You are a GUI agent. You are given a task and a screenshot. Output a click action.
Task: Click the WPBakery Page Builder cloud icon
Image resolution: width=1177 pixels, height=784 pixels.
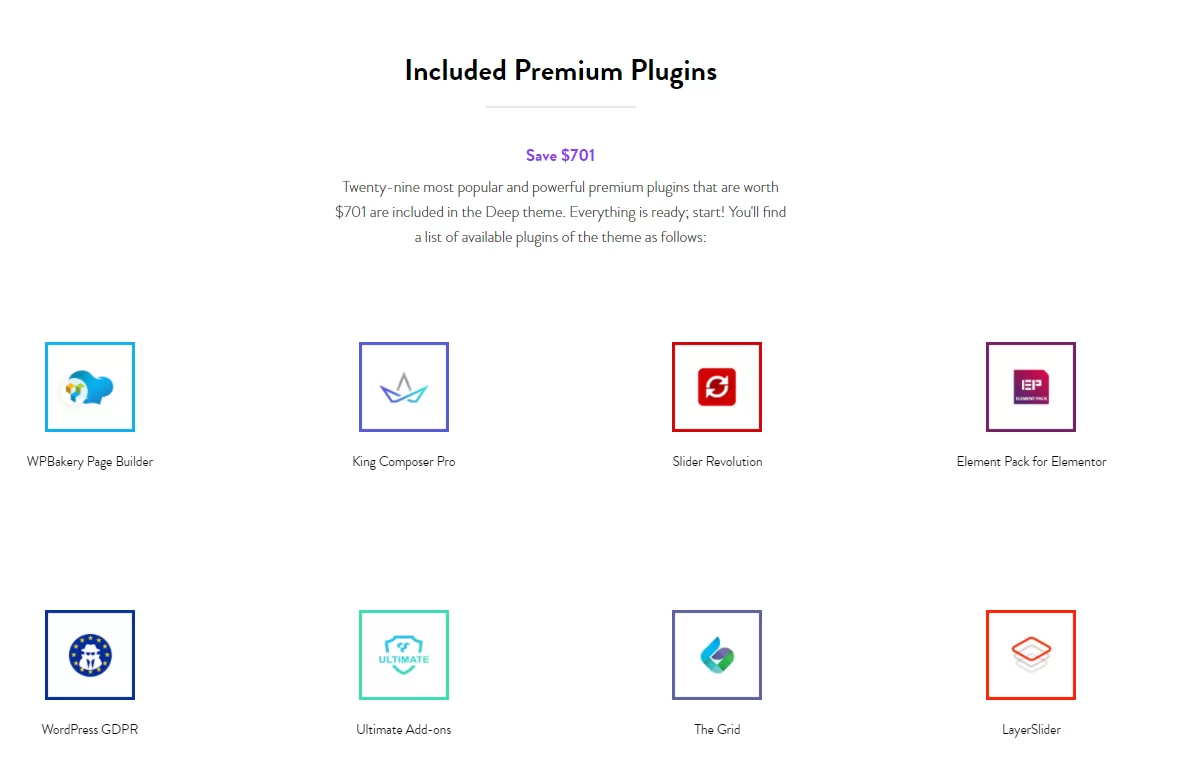click(90, 387)
